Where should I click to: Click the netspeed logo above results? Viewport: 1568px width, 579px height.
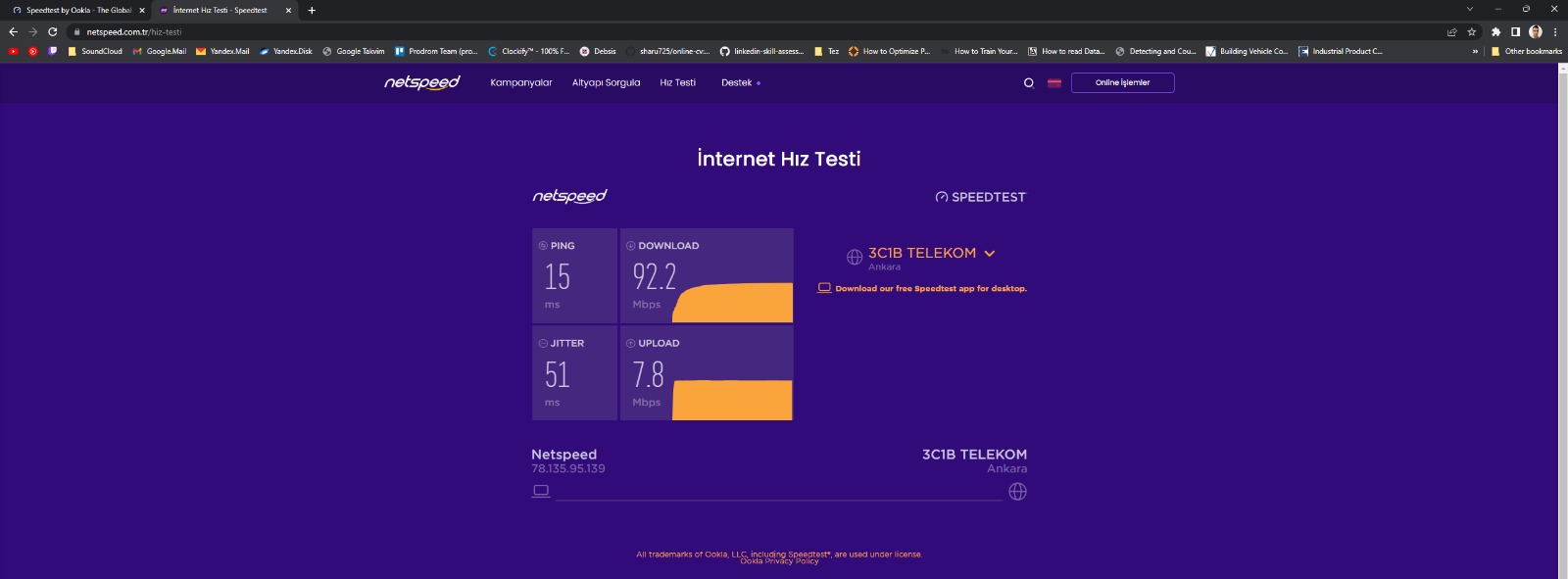(x=569, y=197)
